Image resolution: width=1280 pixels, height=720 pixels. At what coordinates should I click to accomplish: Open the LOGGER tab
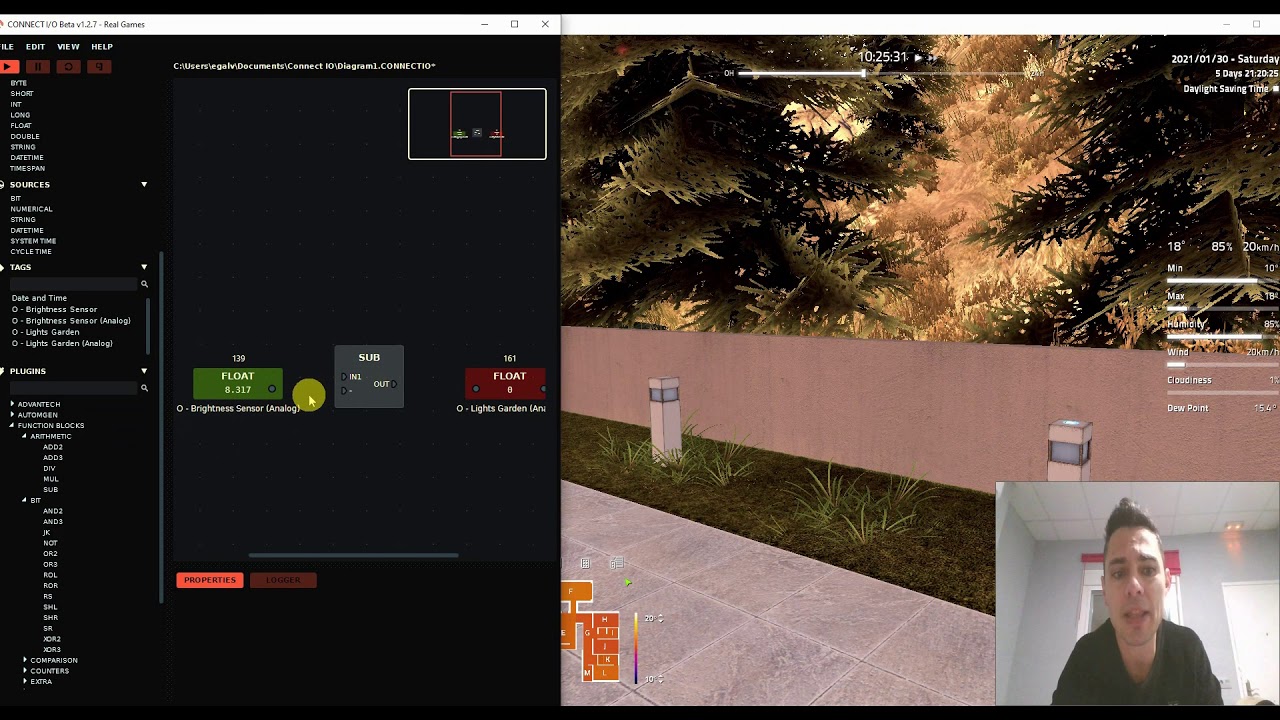pos(283,580)
